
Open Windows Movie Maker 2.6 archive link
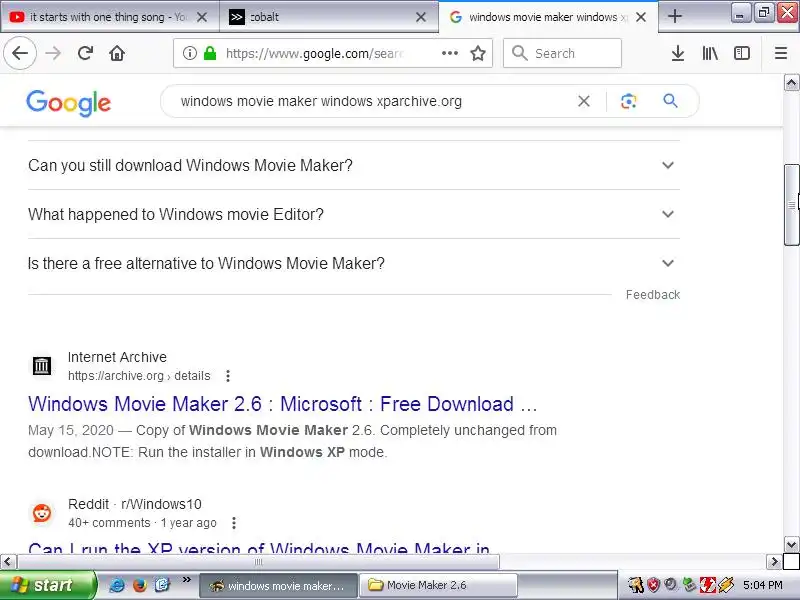click(283, 404)
